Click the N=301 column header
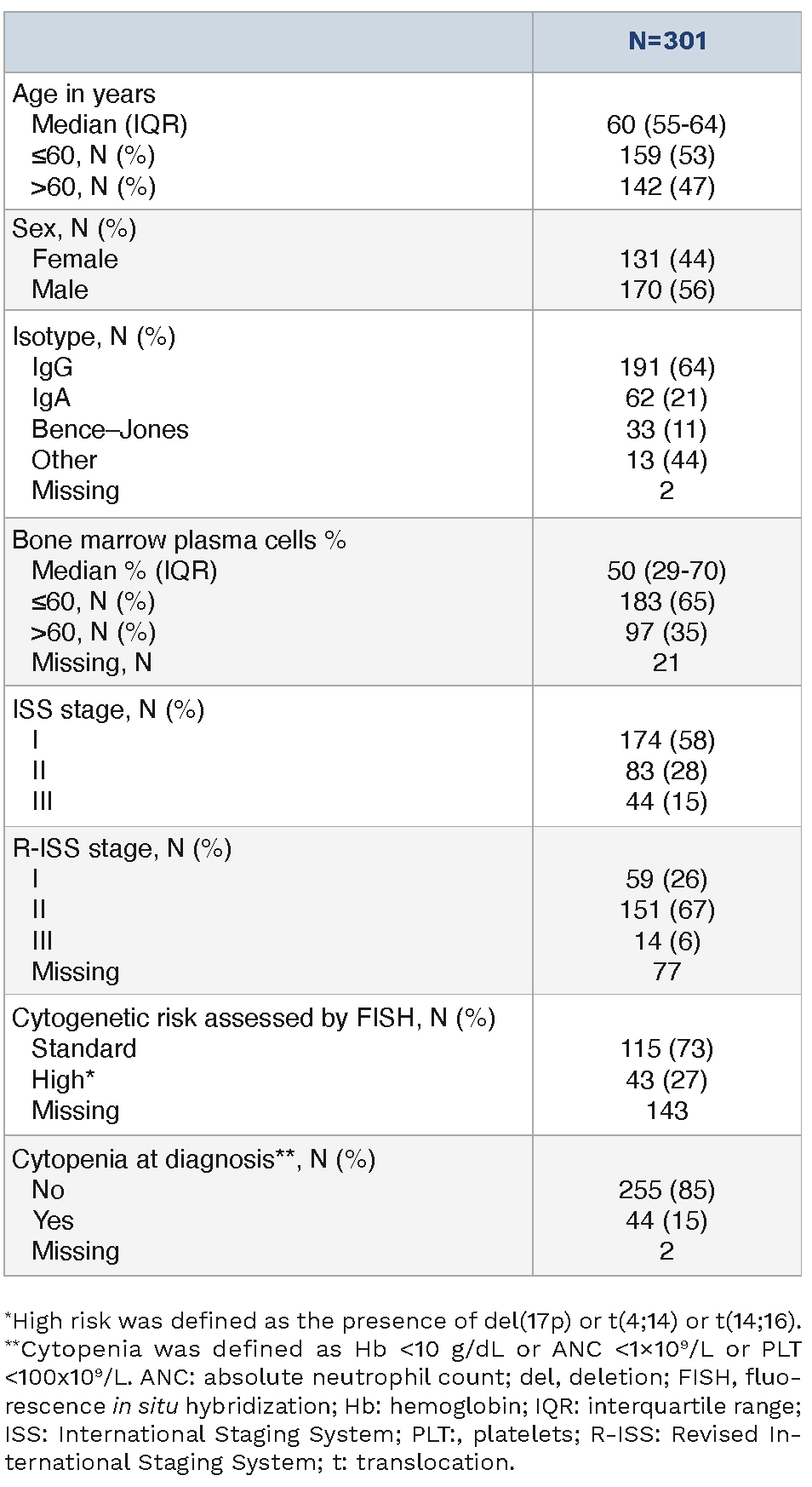 (666, 41)
